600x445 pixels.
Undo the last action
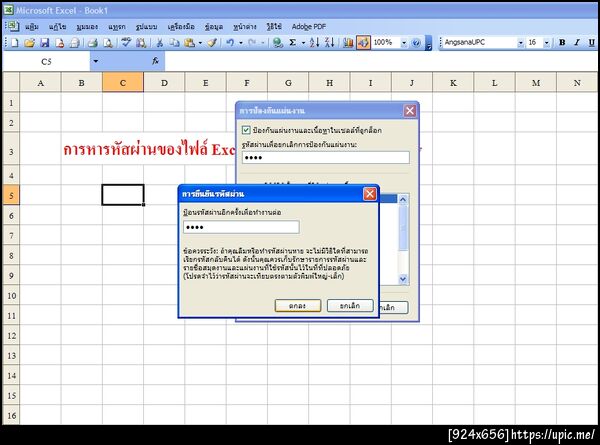tap(230, 42)
